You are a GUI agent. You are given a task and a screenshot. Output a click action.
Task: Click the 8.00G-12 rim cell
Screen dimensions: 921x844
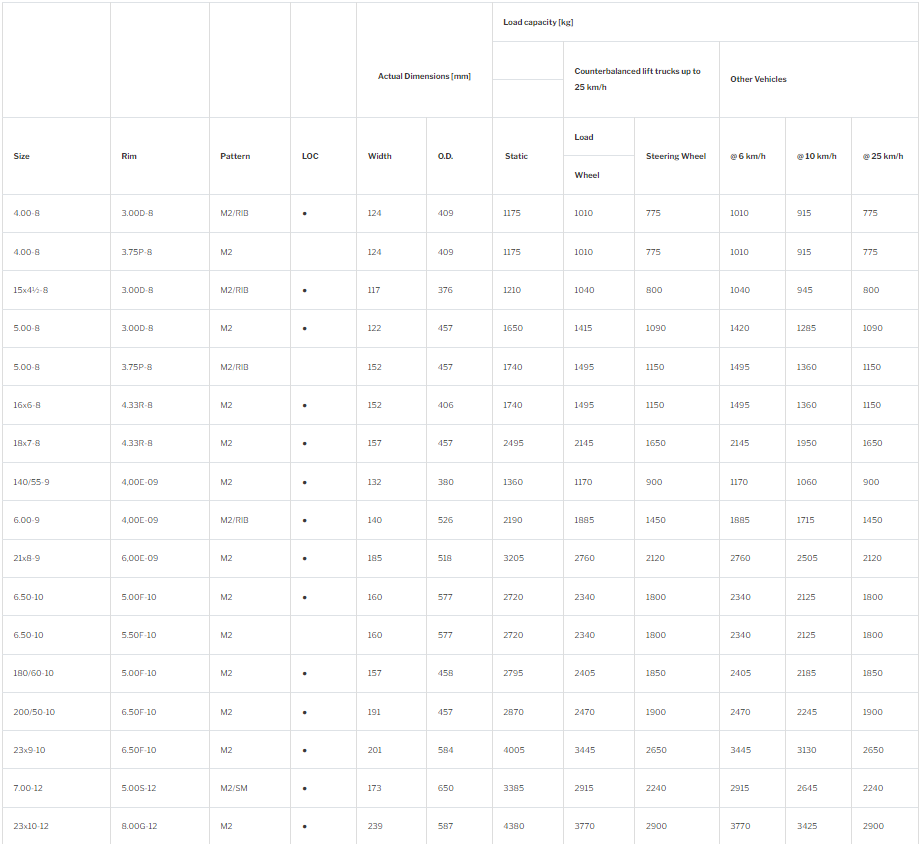tap(139, 826)
